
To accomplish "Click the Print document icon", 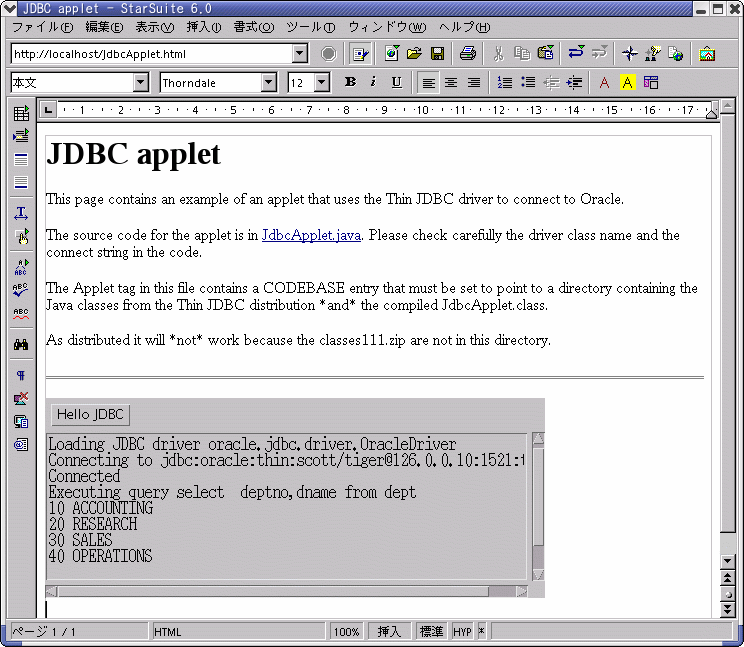I will tap(467, 54).
